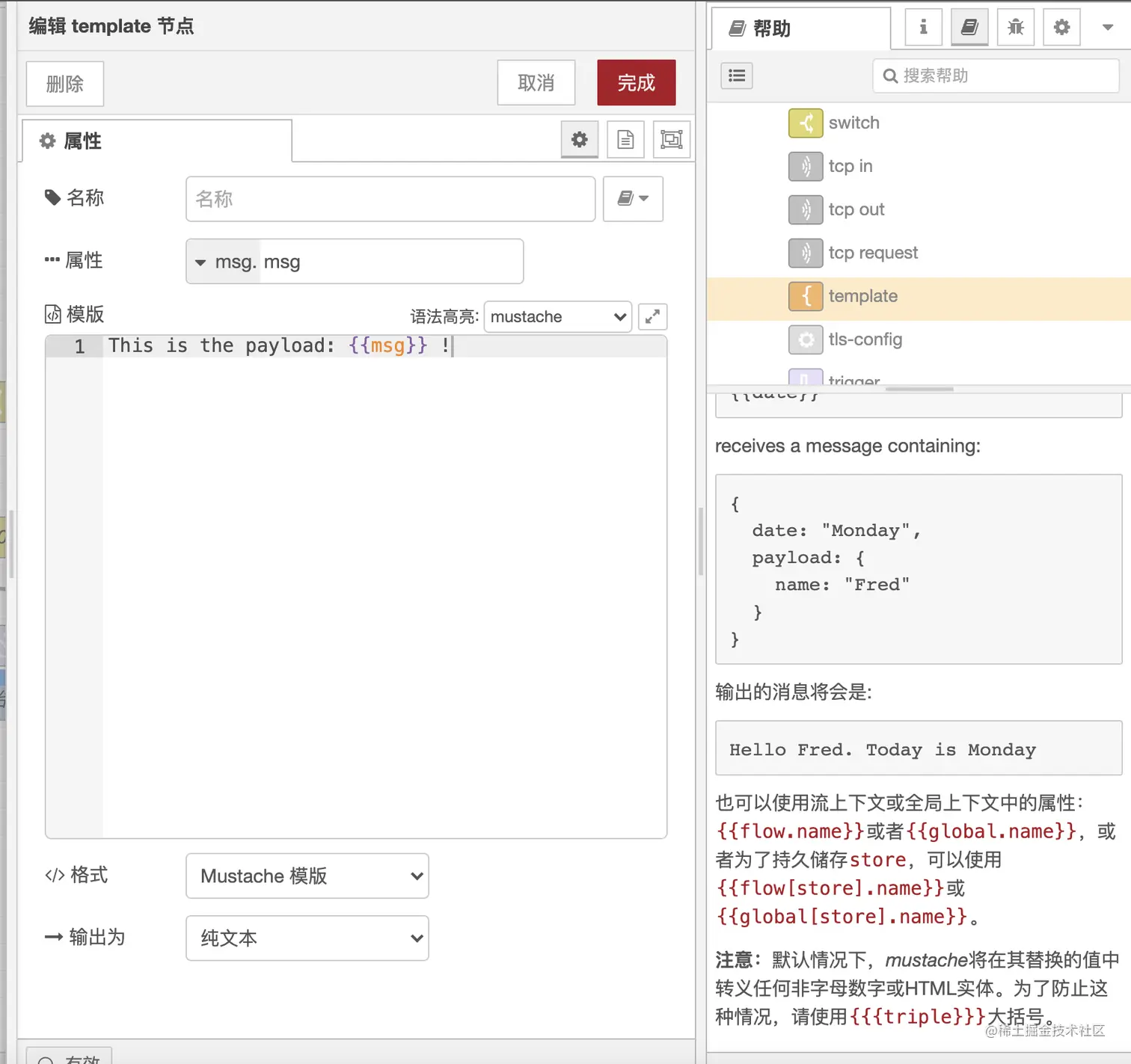1131x1064 pixels.
Task: Open template help topic
Action: coord(862,296)
